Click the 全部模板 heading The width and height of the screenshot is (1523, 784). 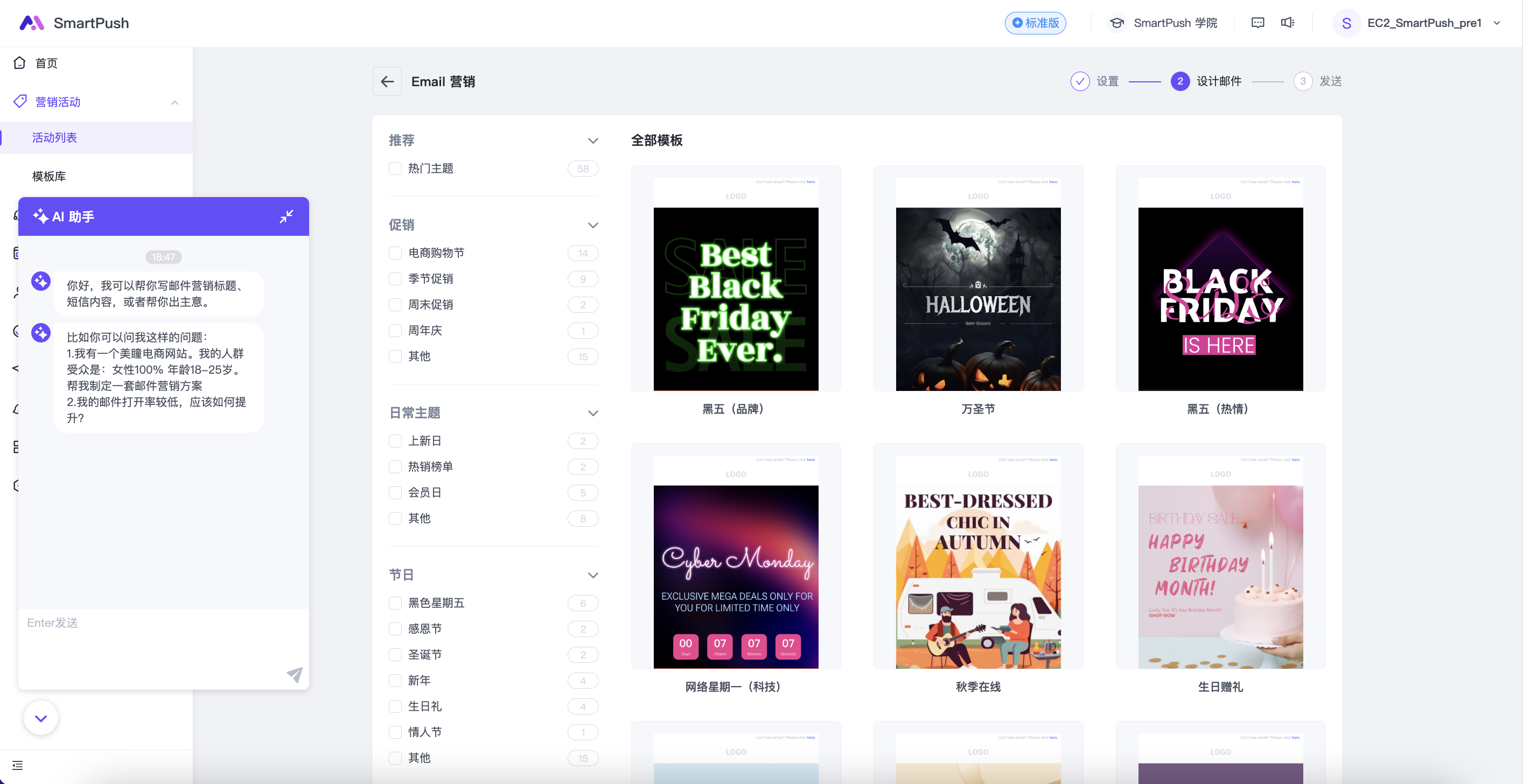pos(657,141)
